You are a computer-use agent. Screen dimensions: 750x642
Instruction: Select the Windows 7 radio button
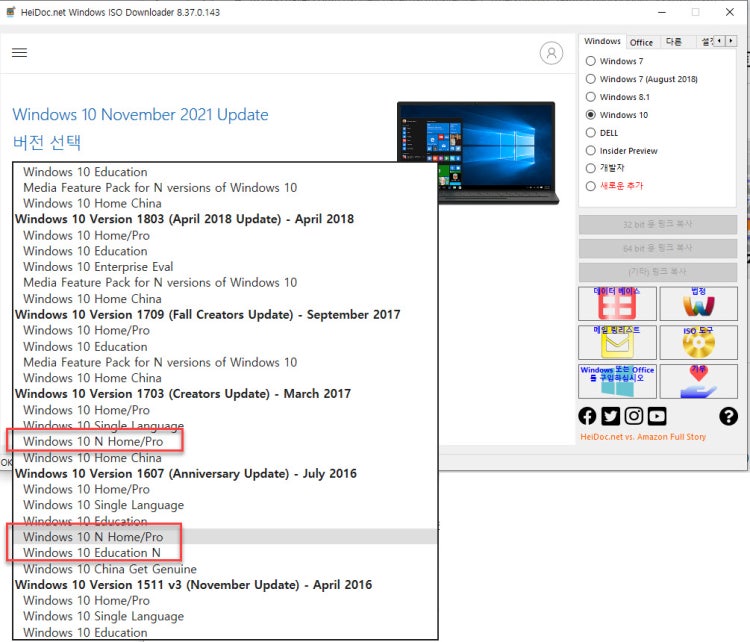coord(591,61)
